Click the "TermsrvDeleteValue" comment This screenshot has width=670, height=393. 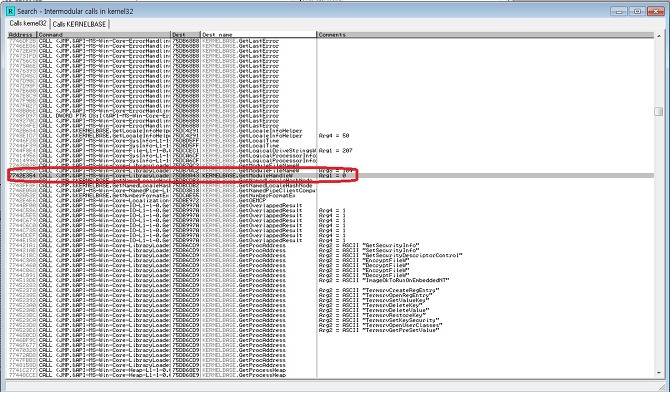pos(374,310)
